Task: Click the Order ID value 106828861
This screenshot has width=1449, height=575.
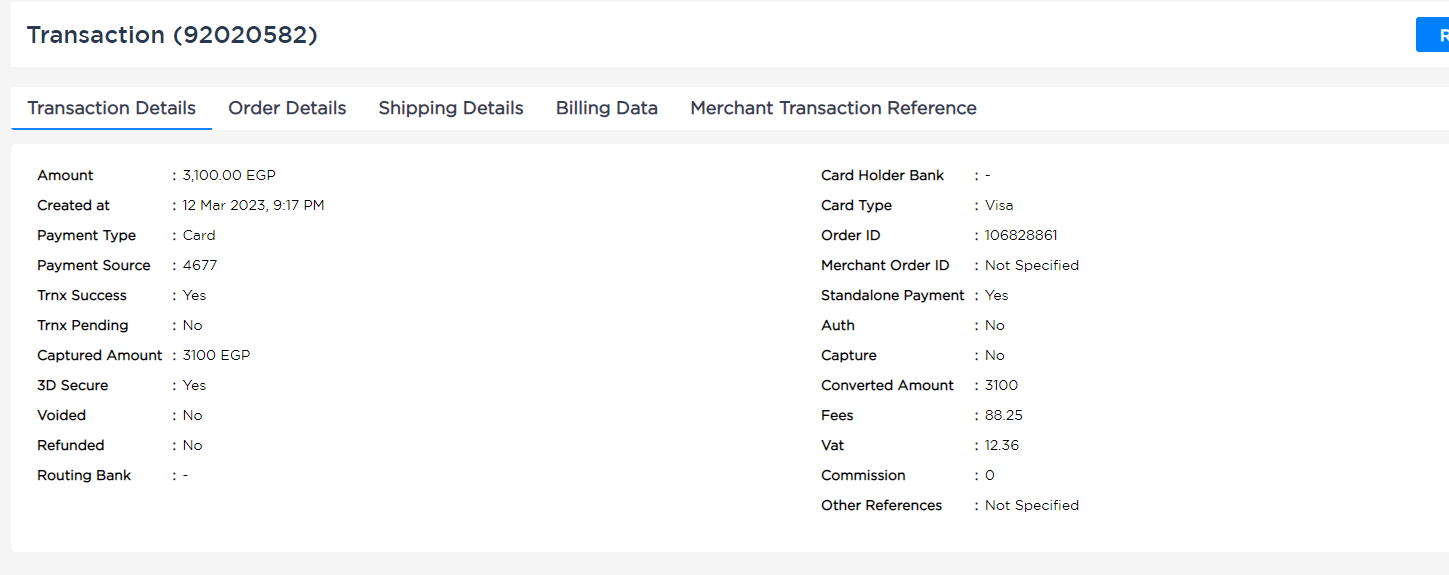Action: 1021,235
